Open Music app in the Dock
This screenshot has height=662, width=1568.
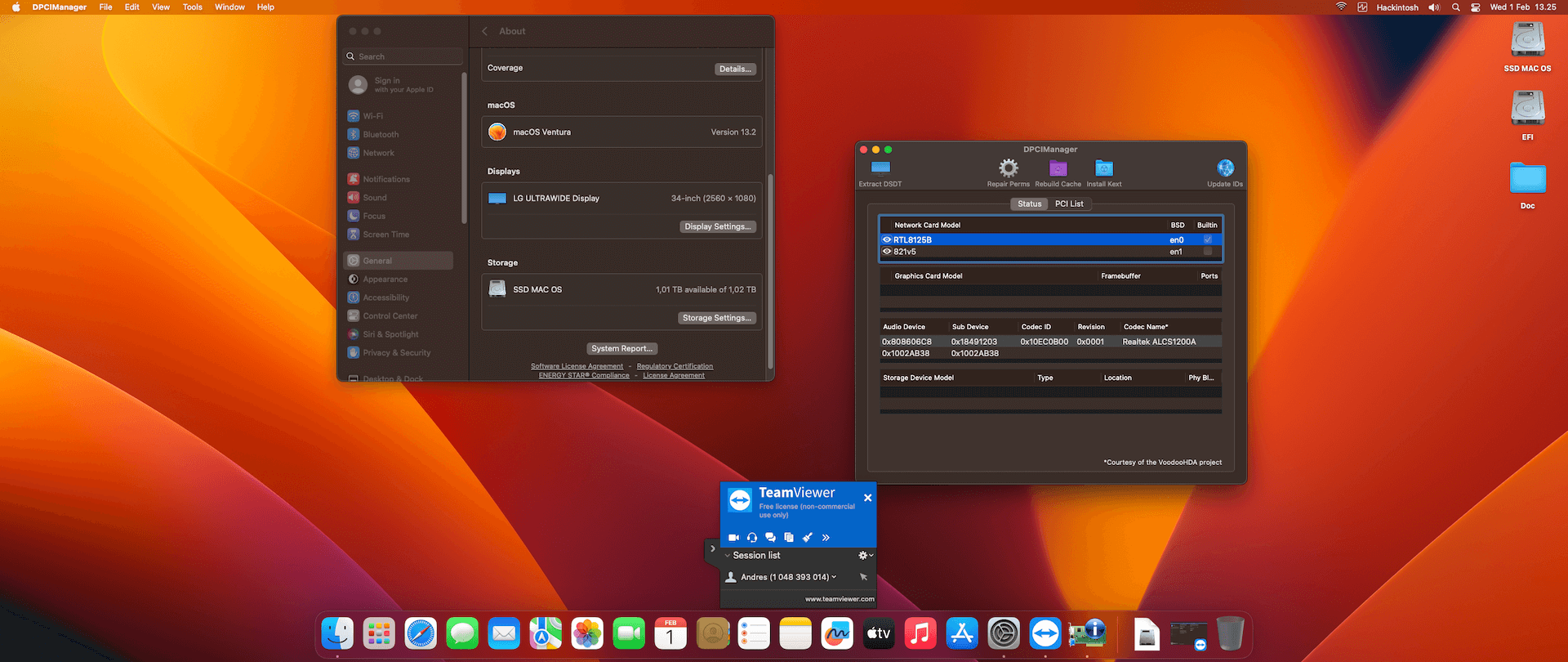point(920,633)
